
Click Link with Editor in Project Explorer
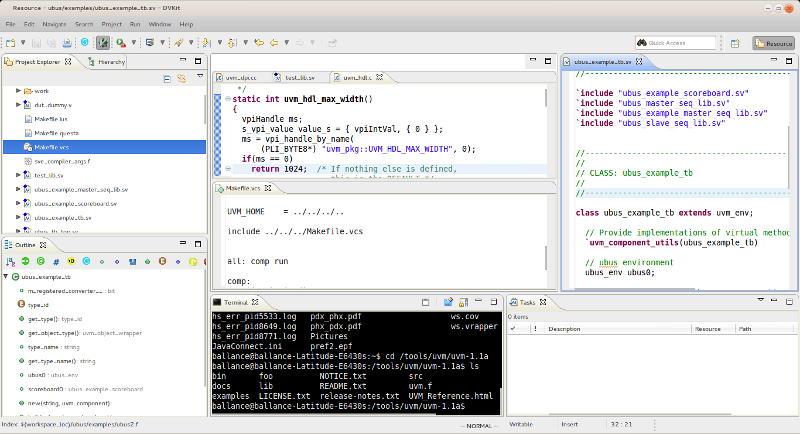point(181,77)
